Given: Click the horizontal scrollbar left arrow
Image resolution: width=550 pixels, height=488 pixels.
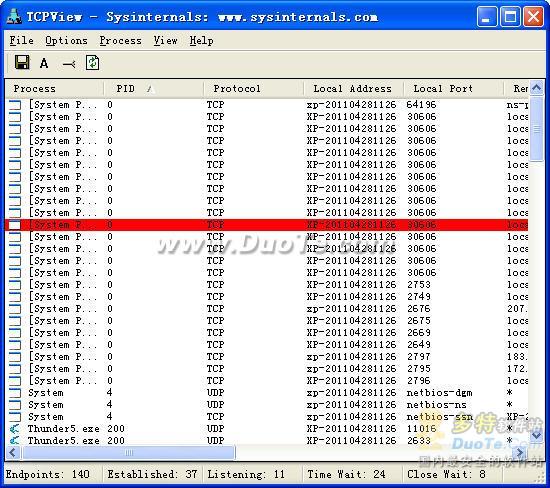Looking at the screenshot, I should coord(13,453).
